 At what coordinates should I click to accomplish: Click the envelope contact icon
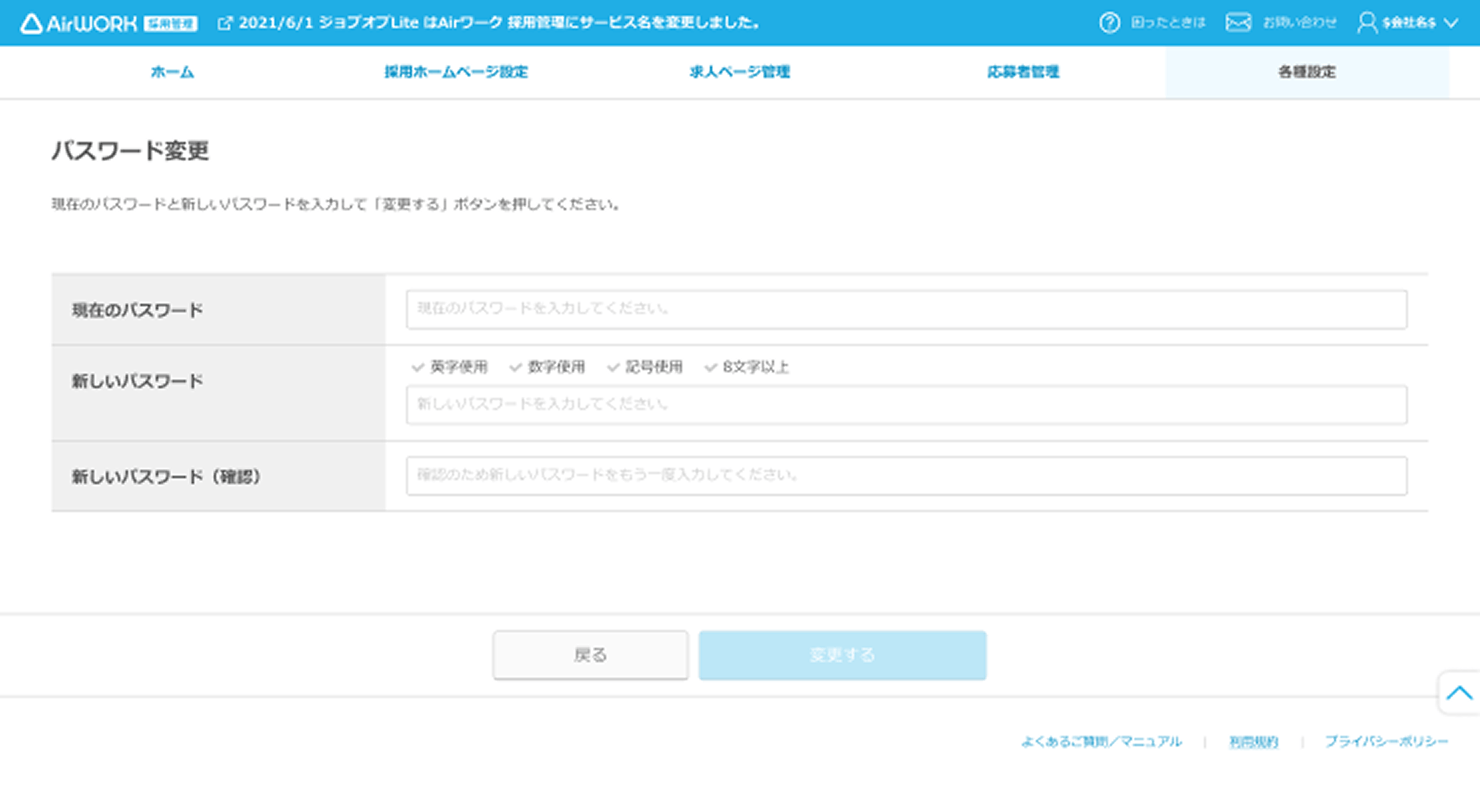1238,23
